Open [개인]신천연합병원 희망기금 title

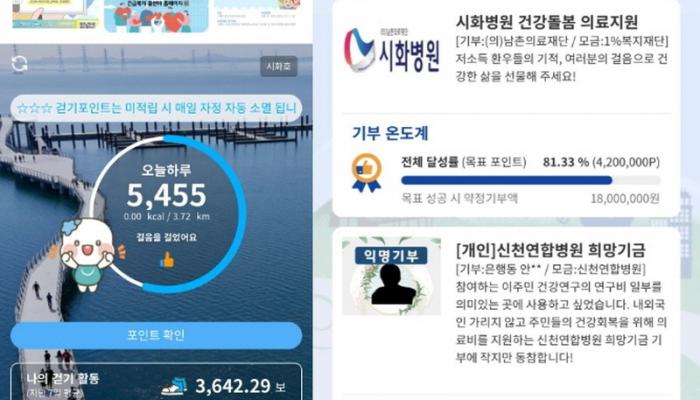pos(550,250)
